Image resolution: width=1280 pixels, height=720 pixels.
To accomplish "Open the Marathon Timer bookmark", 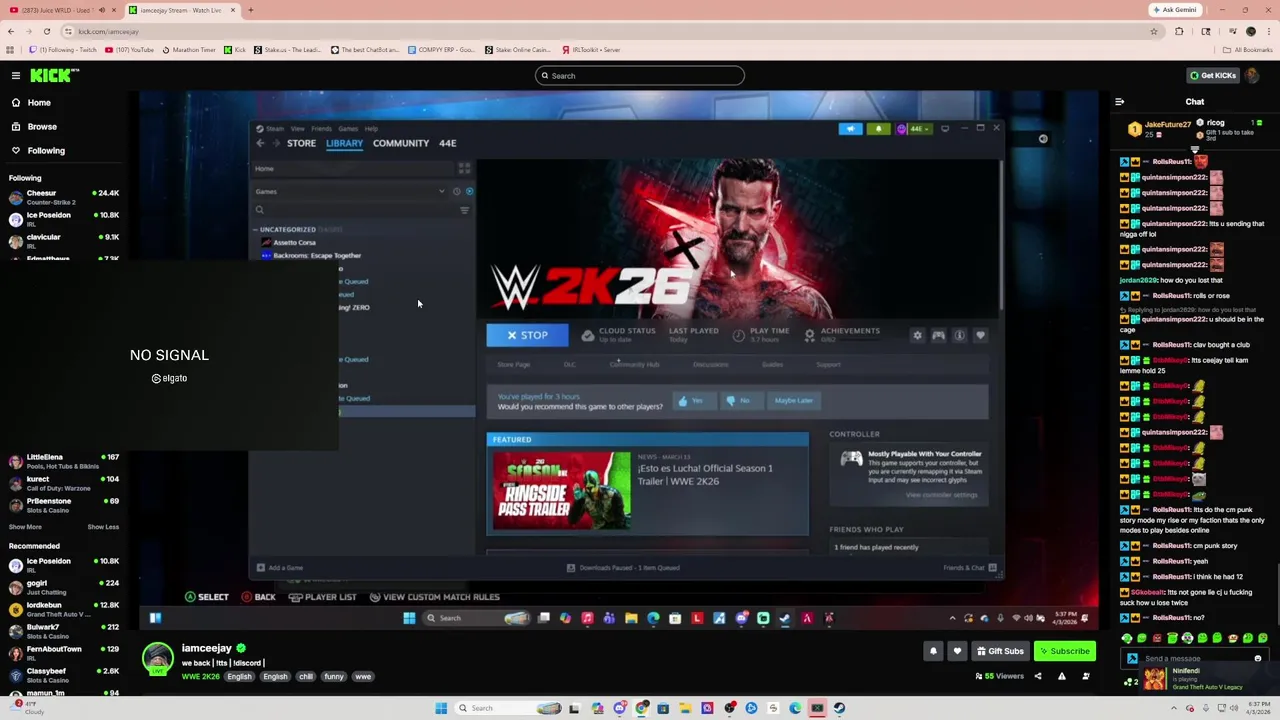I will [189, 49].
